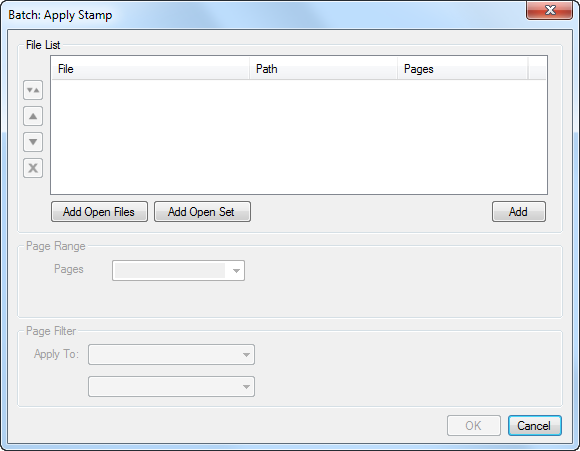The image size is (580, 451).
Task: Sort by the File column header
Action: (151, 69)
